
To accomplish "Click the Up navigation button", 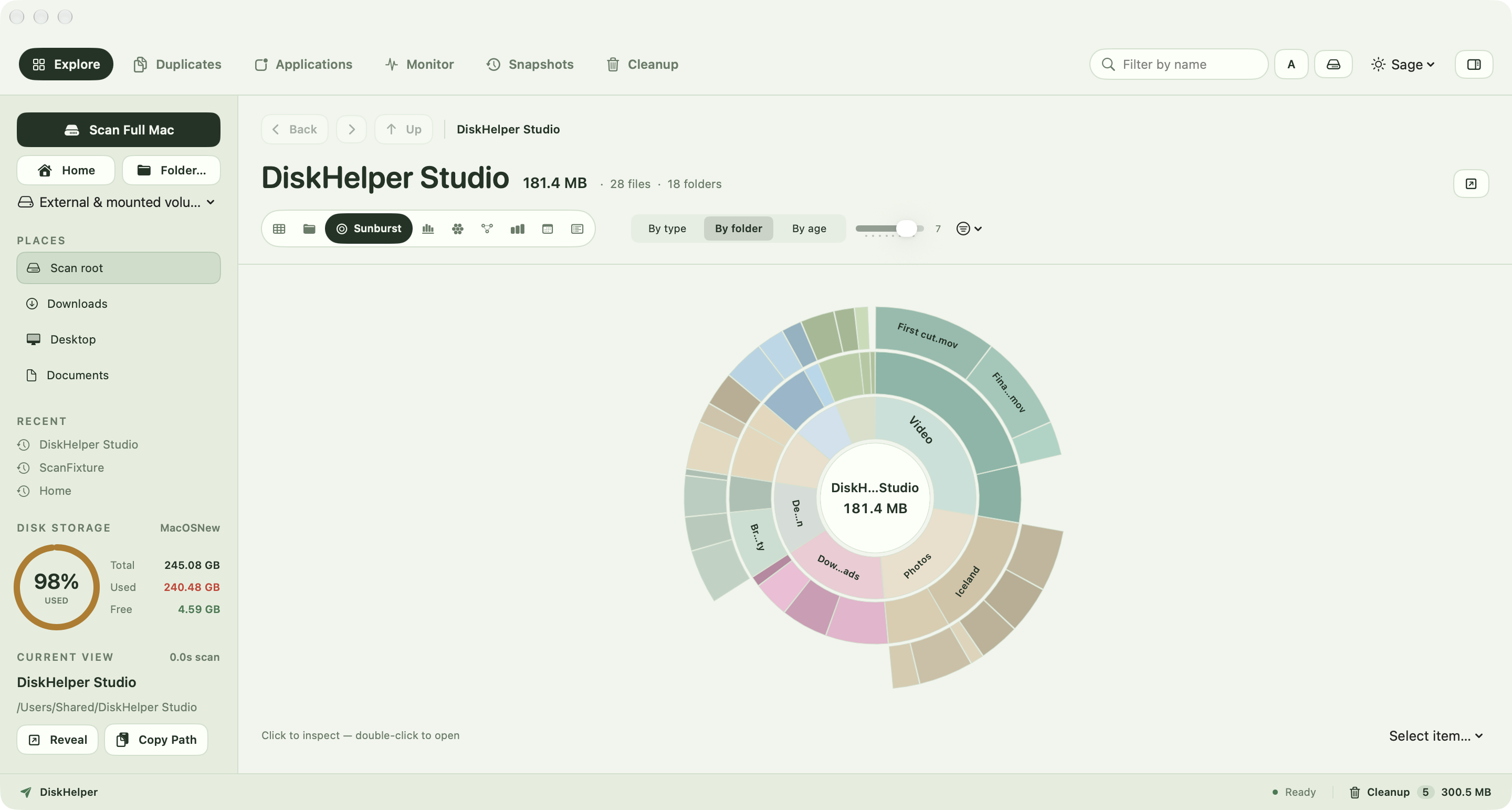I will [404, 129].
